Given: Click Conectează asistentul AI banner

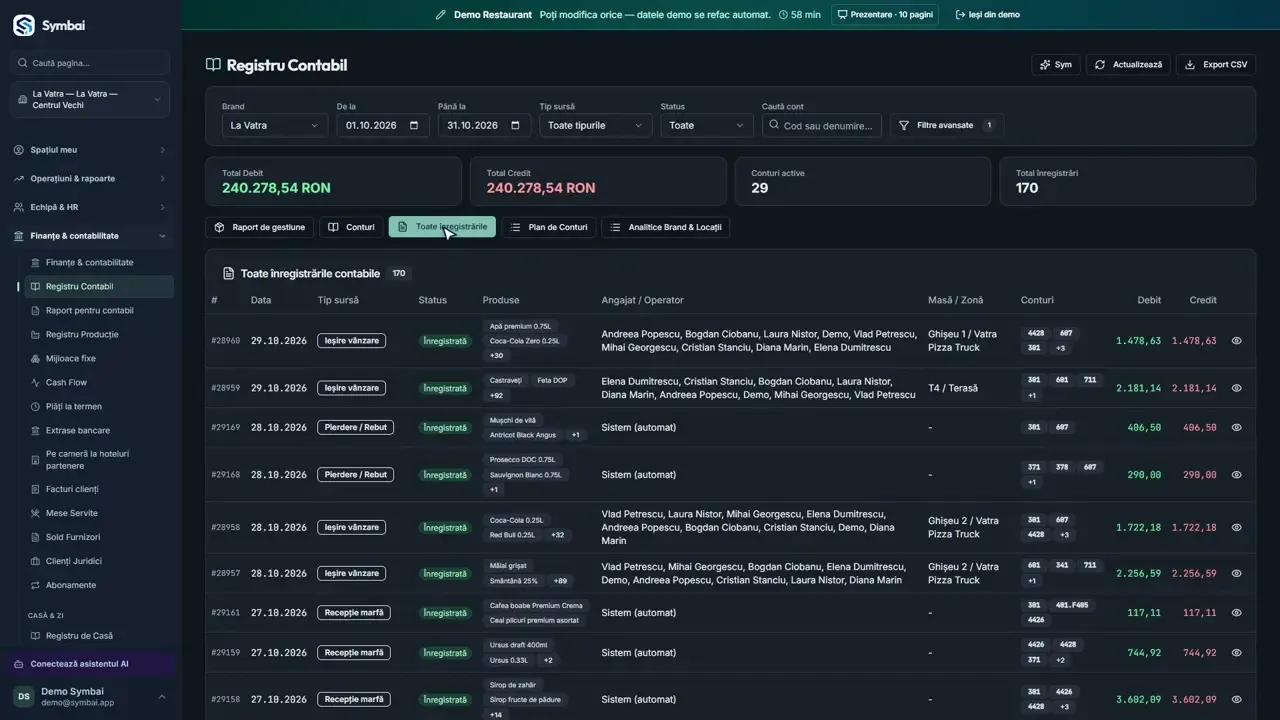Looking at the screenshot, I should tap(90, 664).
